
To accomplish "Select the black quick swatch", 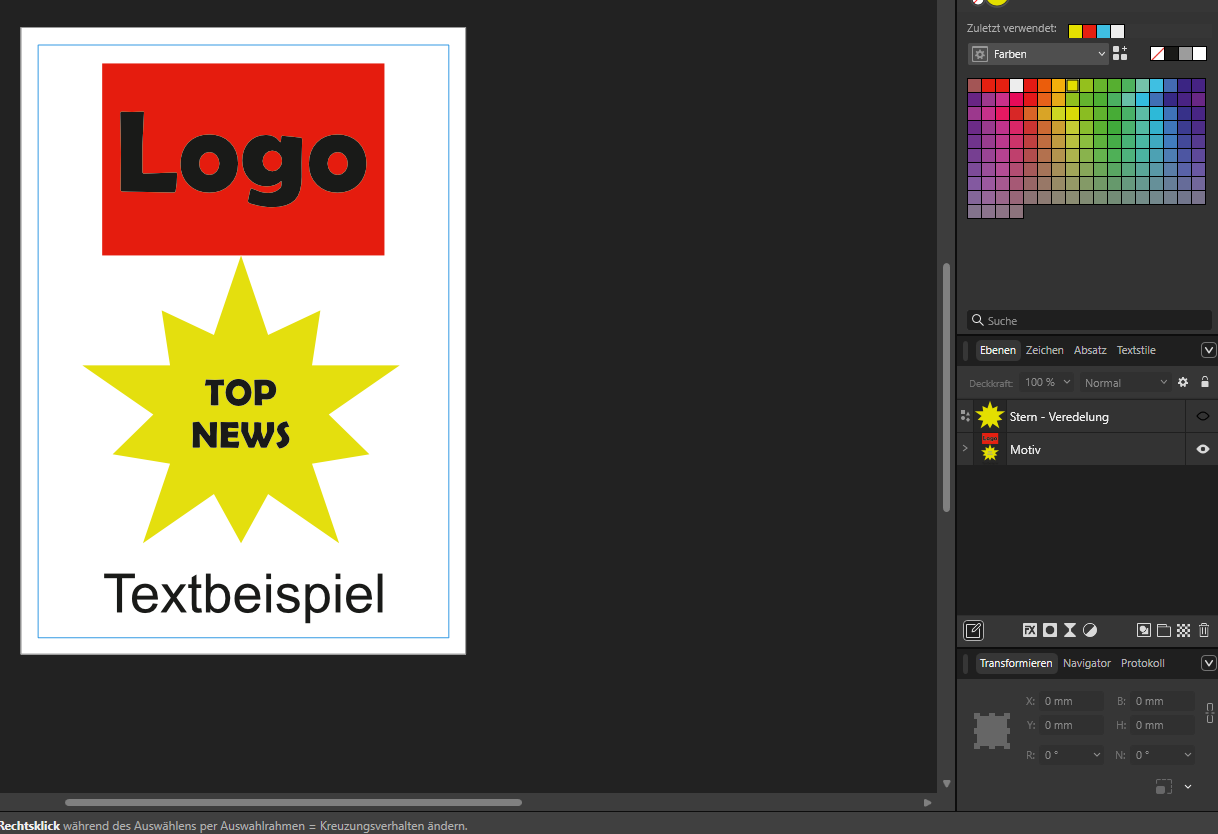I will pos(1171,54).
